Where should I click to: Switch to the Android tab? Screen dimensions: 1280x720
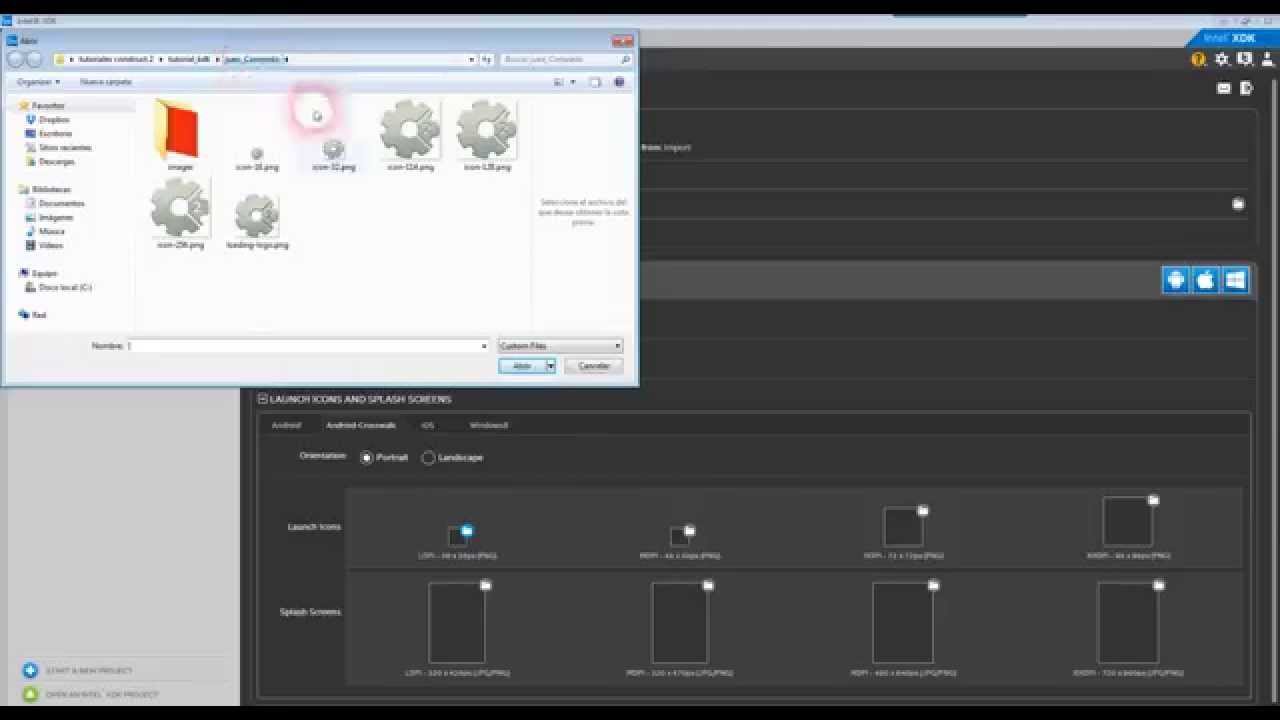point(286,425)
